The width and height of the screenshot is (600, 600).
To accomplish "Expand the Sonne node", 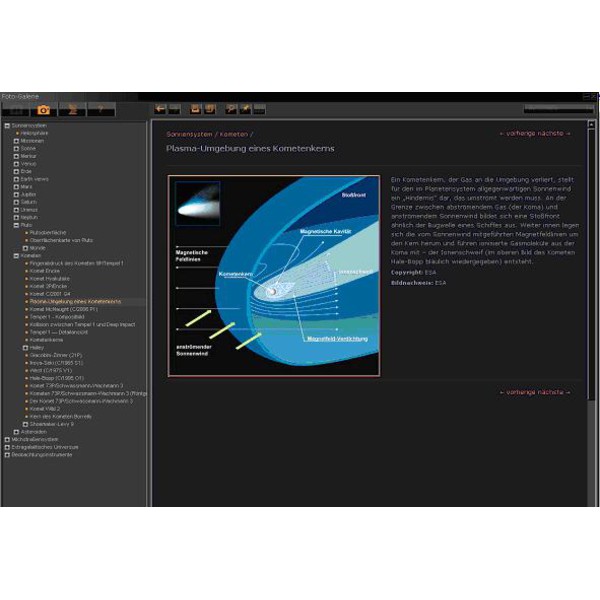I will pos(16,148).
